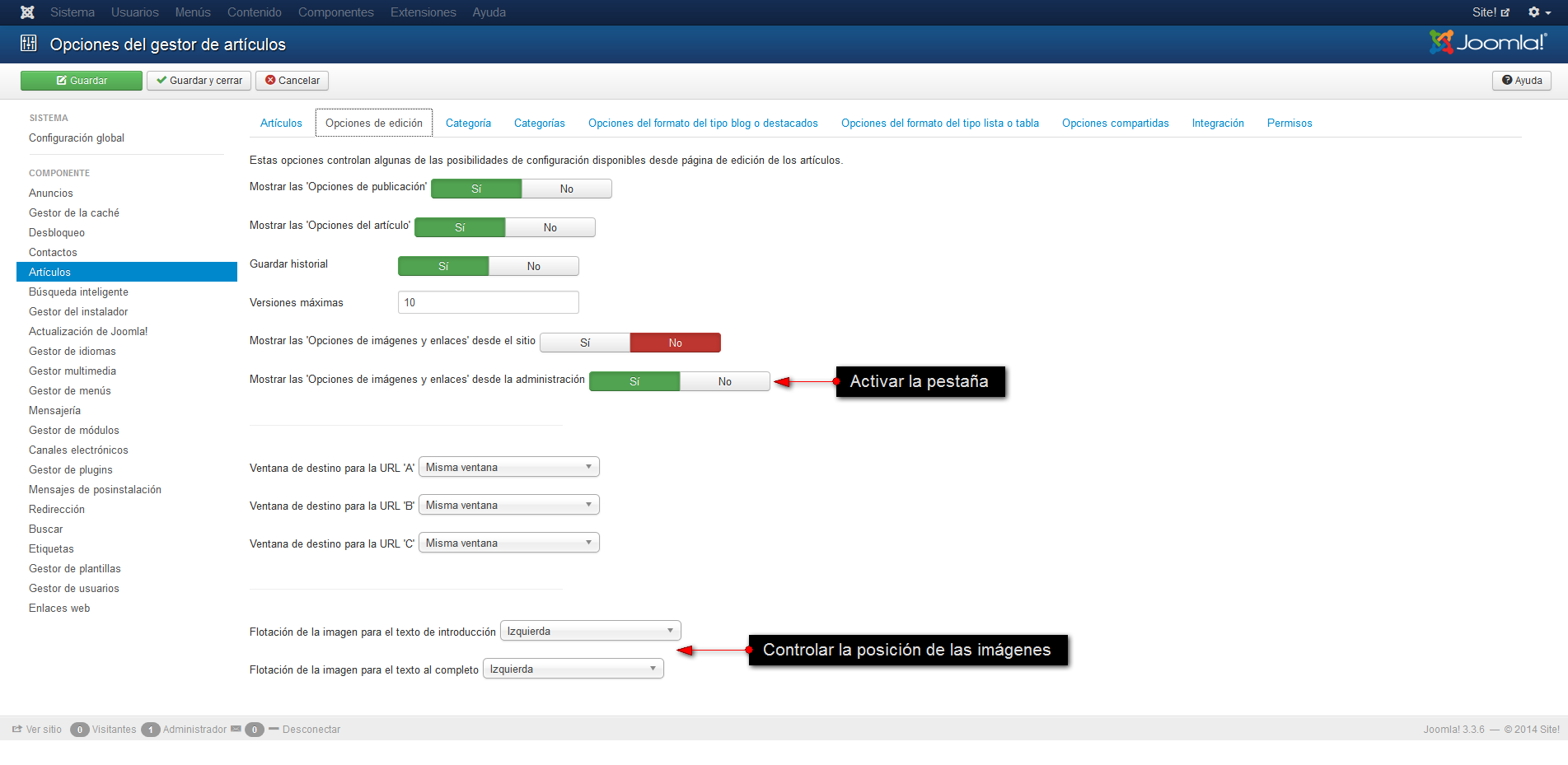Choose No for imágenes y enlaces desde el sitio

pos(676,343)
